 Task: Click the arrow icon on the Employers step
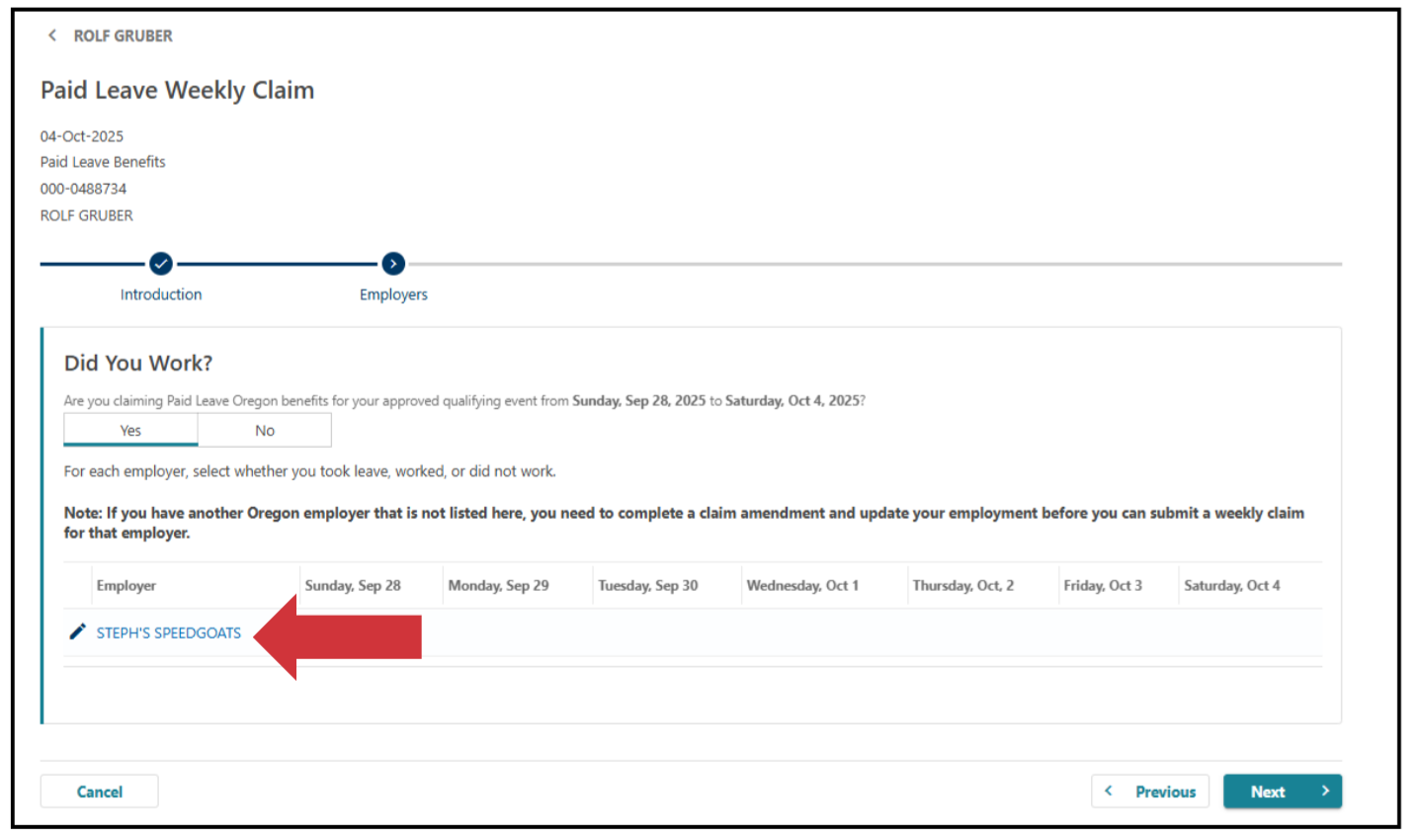(x=393, y=264)
